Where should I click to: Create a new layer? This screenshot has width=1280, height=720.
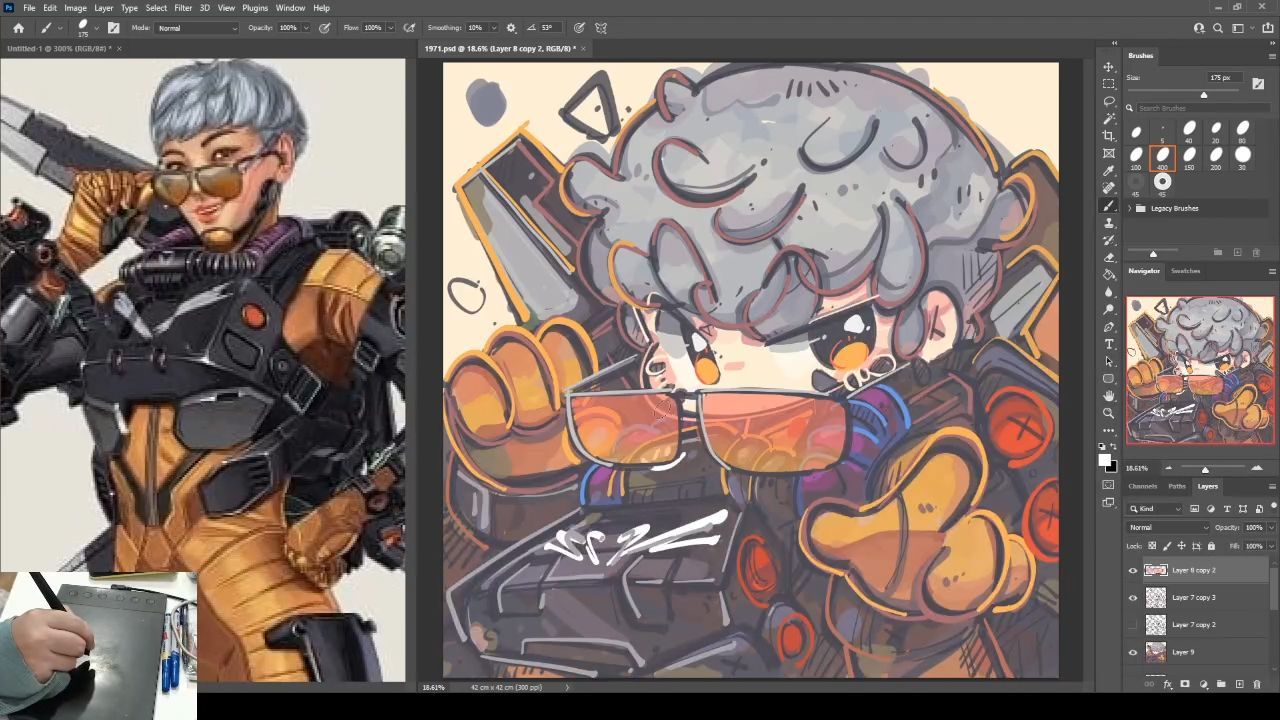click(1239, 685)
